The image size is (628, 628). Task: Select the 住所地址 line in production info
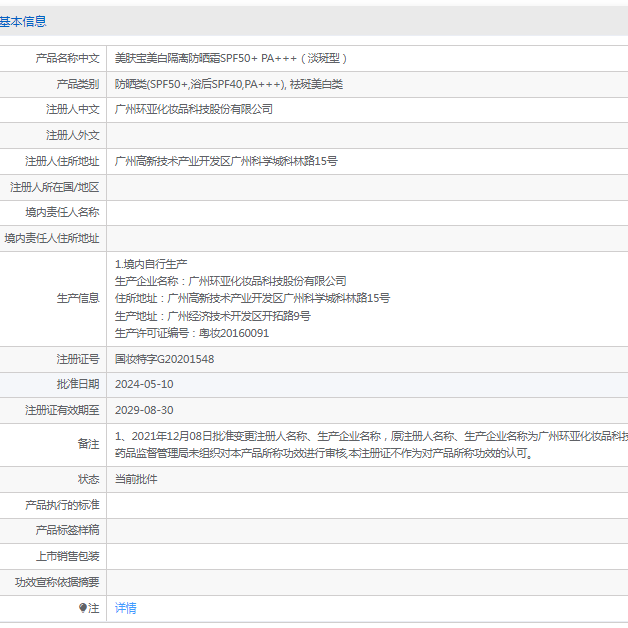[252, 298]
